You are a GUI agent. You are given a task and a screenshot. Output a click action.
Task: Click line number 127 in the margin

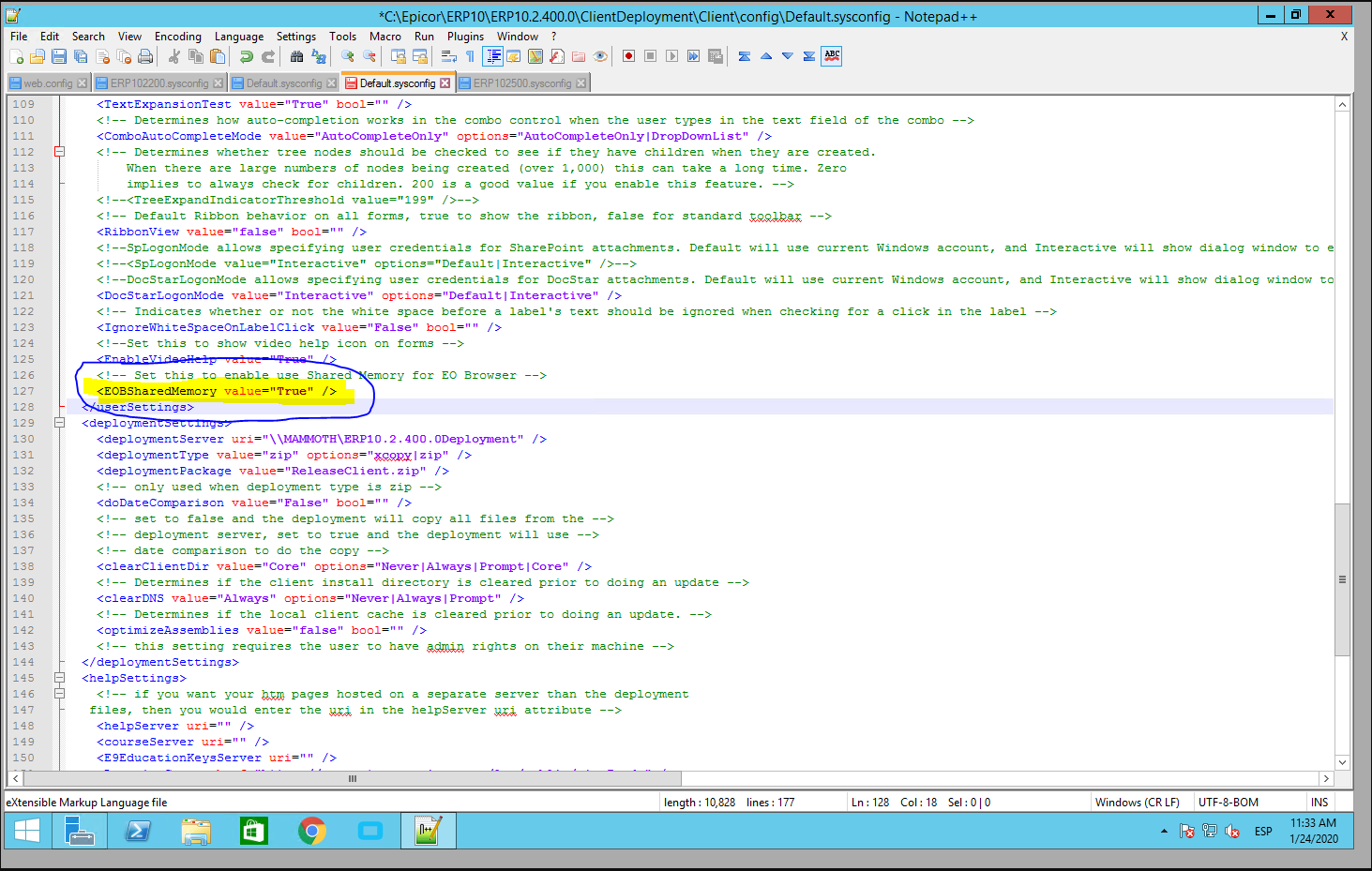23,391
